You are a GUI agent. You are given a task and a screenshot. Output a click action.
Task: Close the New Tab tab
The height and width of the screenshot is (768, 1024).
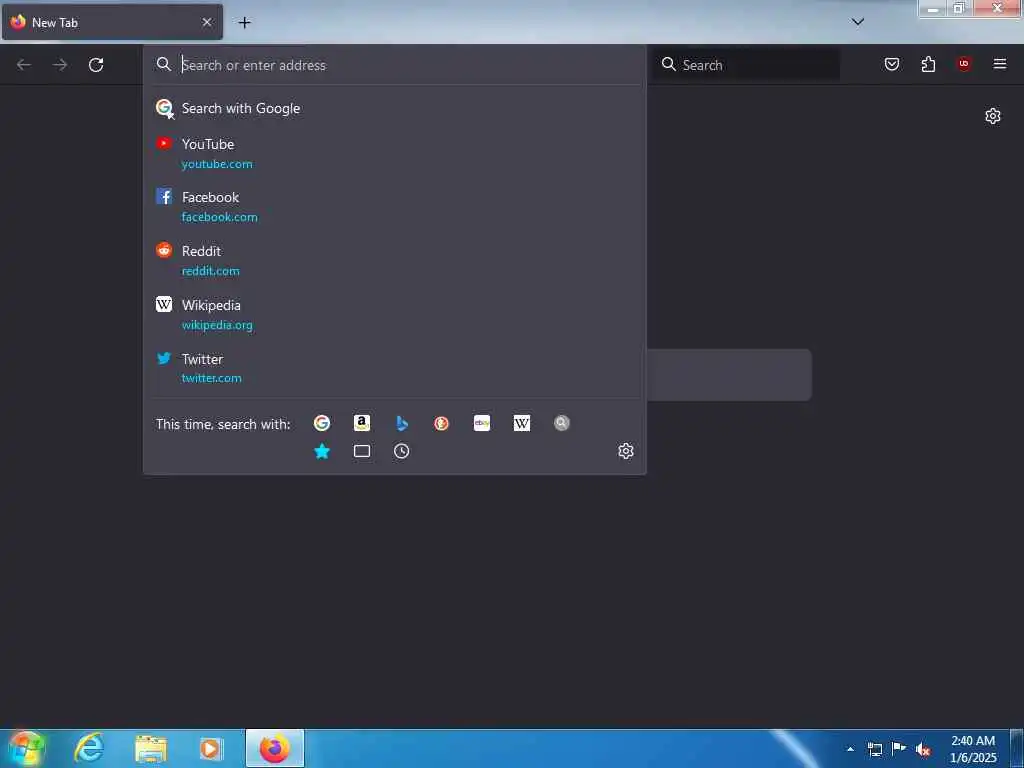click(x=207, y=22)
